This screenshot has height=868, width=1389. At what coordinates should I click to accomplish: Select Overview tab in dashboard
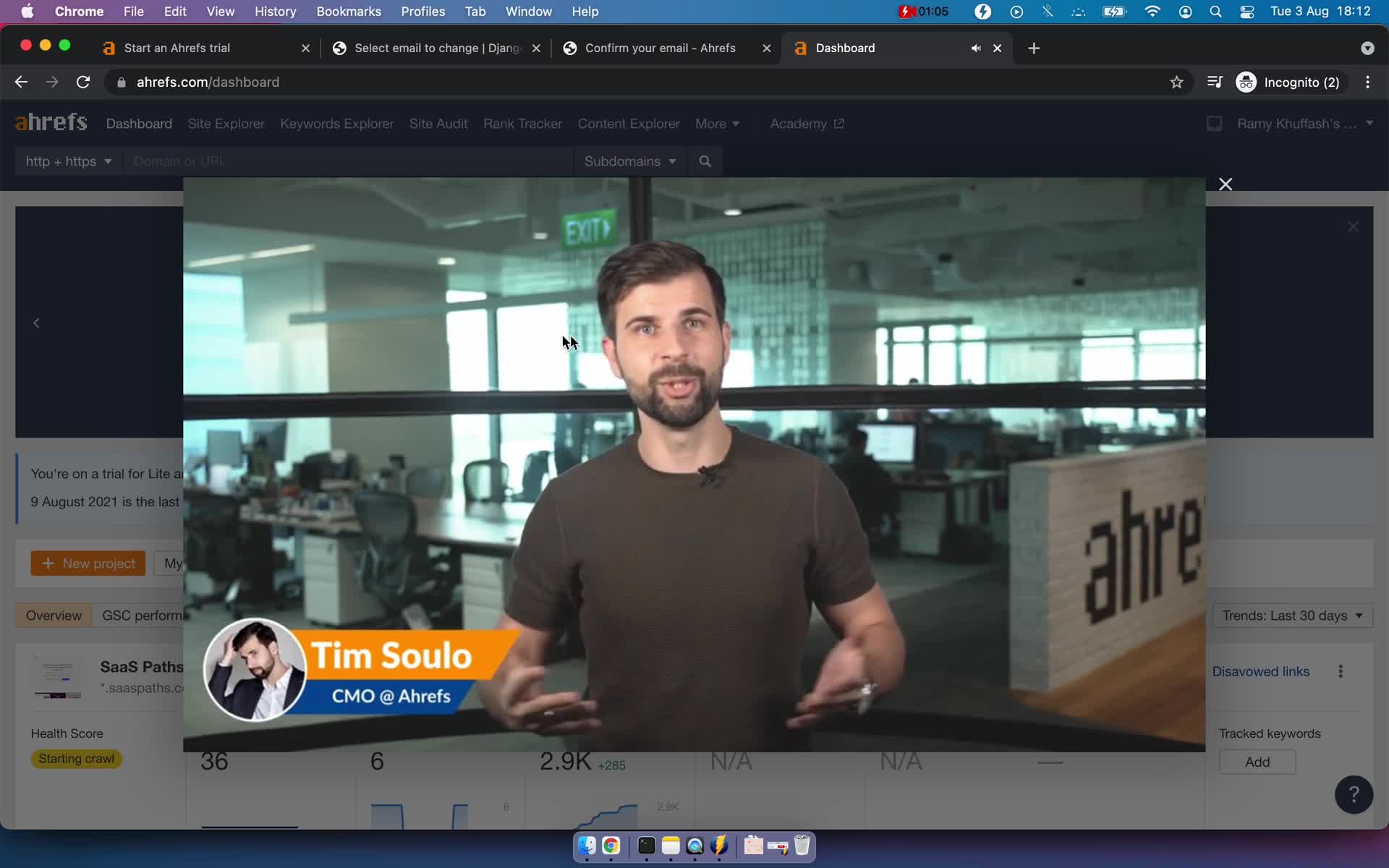point(53,615)
